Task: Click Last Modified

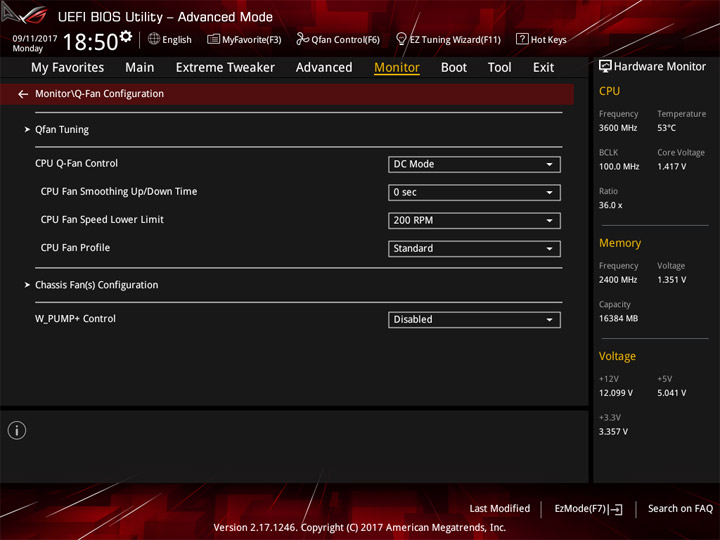Action: [500, 508]
